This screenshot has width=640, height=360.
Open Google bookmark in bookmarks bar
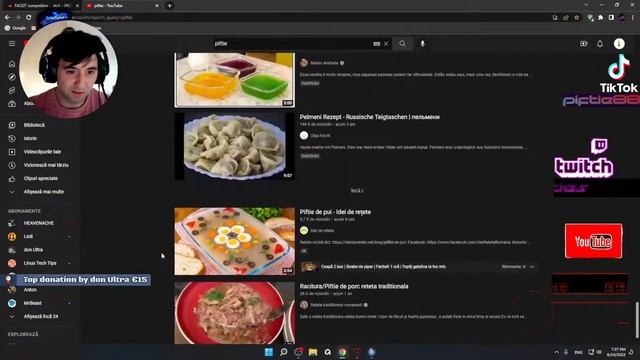click(x=15, y=28)
